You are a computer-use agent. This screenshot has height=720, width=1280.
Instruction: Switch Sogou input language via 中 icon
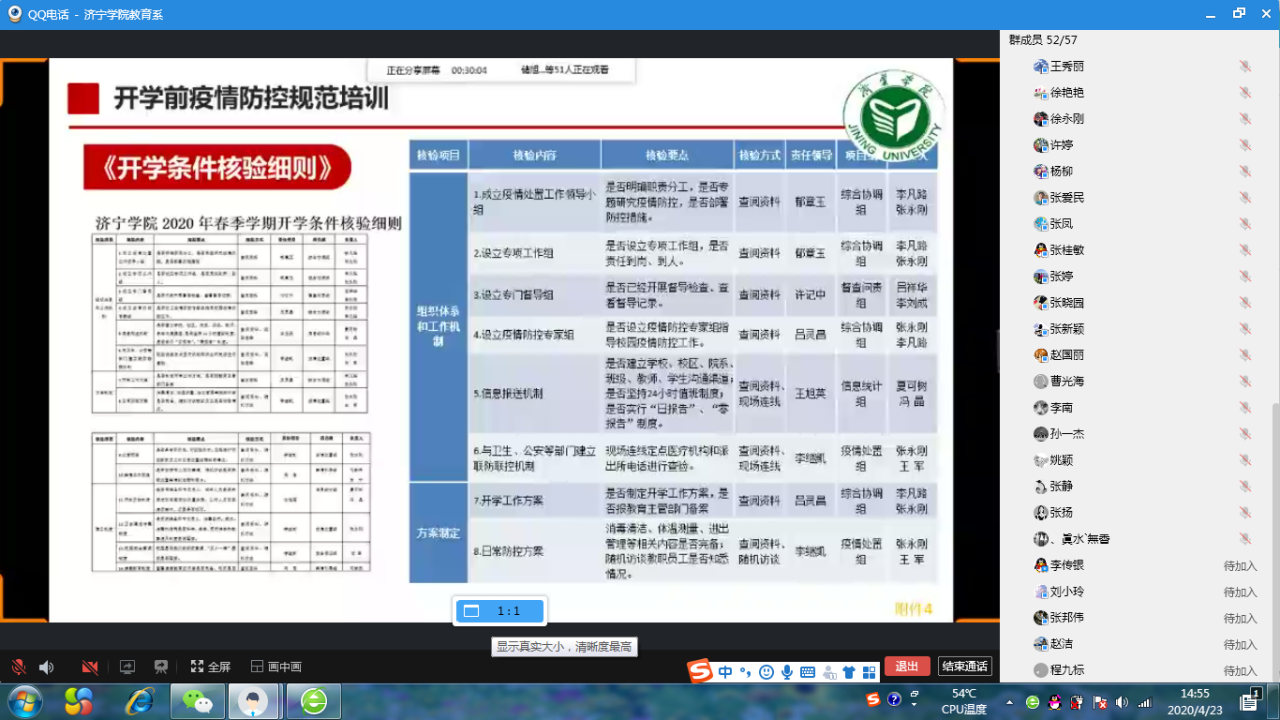[725, 672]
